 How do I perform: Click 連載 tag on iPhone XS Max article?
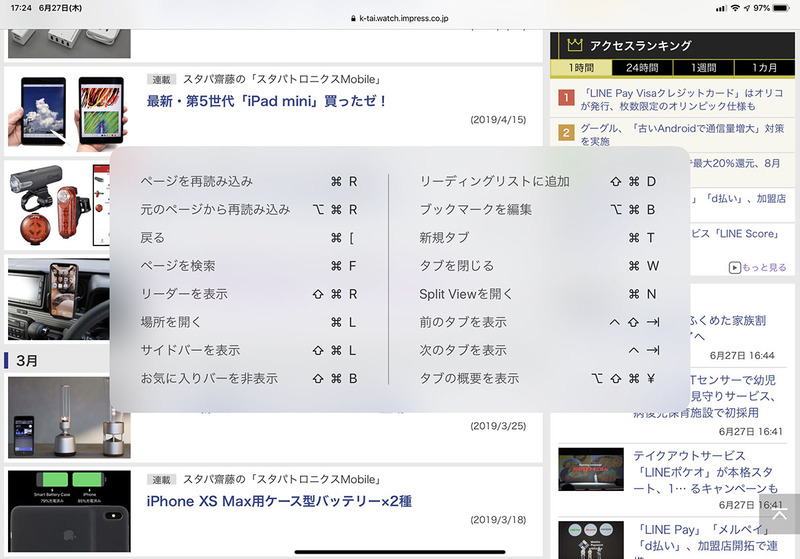point(161,479)
